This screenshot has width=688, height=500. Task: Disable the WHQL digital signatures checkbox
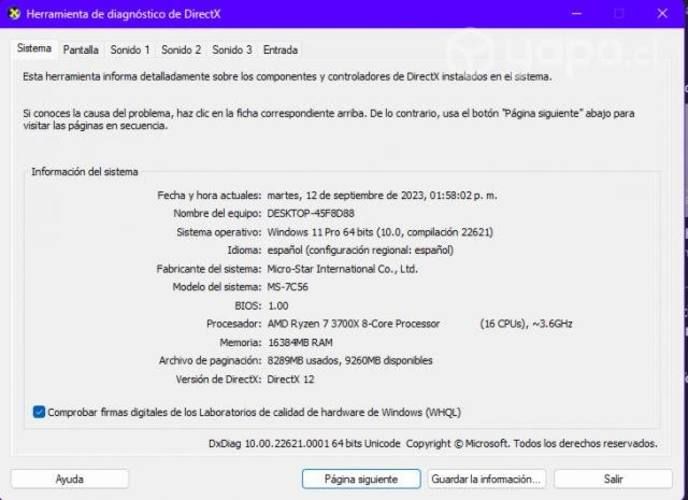tap(39, 412)
